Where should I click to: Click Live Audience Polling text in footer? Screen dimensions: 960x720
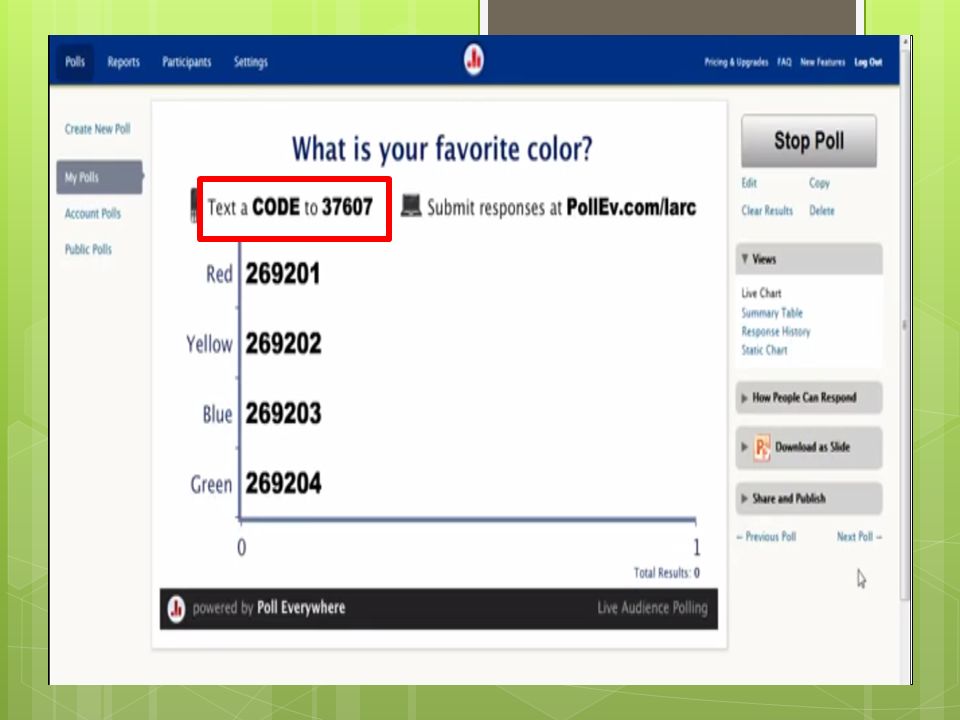[653, 608]
